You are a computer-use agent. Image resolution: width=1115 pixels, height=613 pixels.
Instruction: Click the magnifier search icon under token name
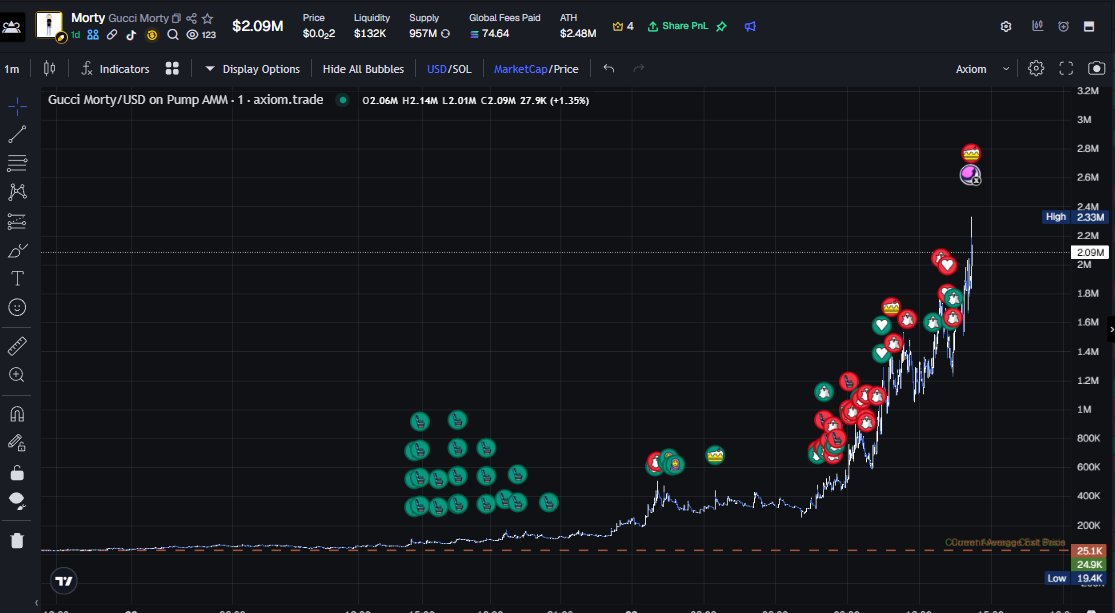pos(172,34)
